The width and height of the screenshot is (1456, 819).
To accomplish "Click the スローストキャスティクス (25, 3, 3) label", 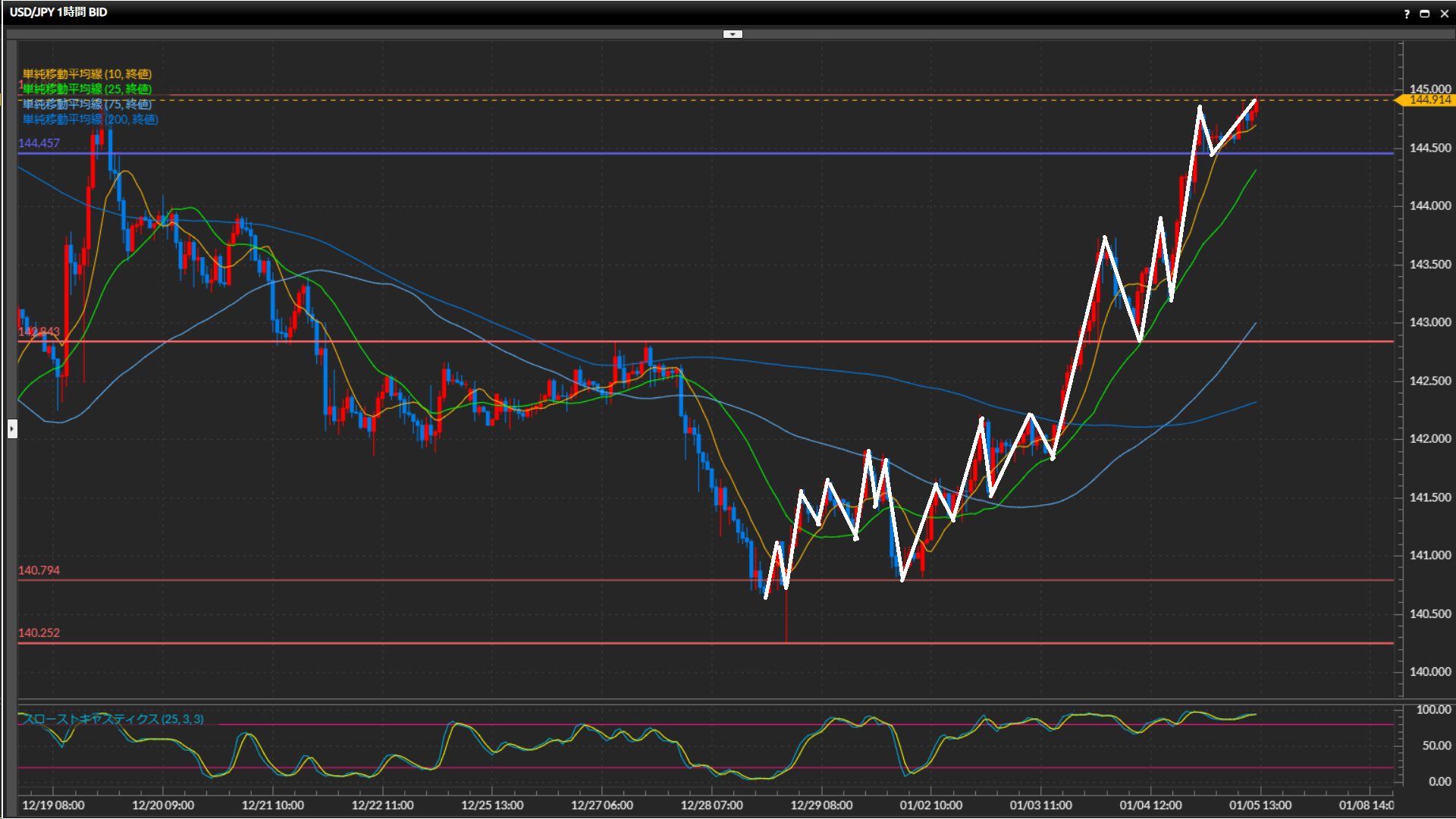I will click(114, 719).
